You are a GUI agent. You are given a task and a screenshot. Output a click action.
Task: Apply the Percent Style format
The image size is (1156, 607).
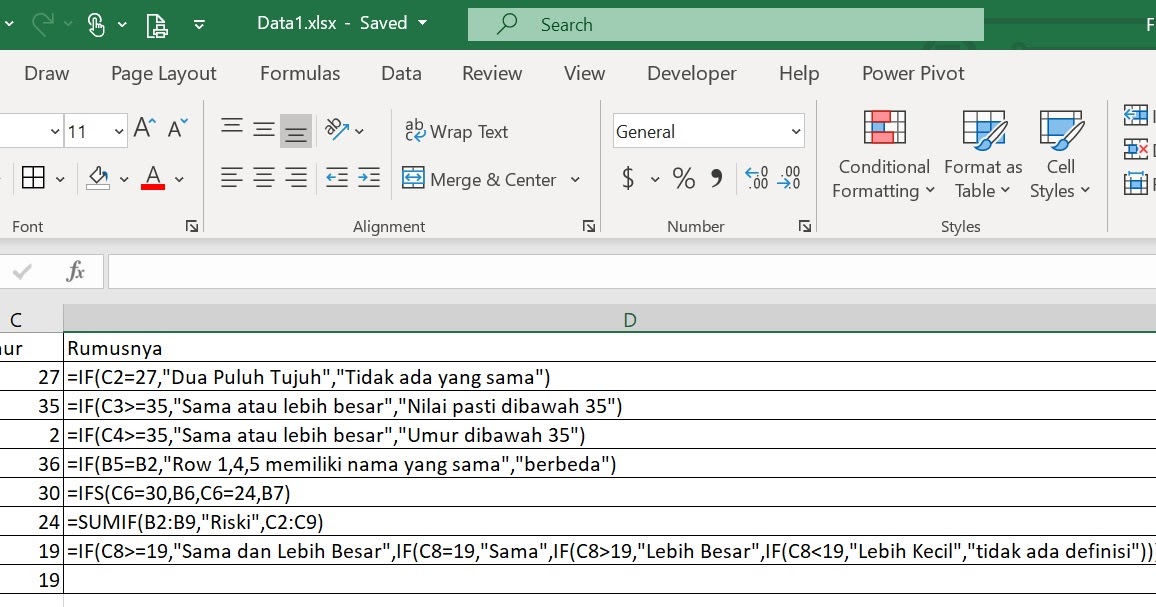683,178
